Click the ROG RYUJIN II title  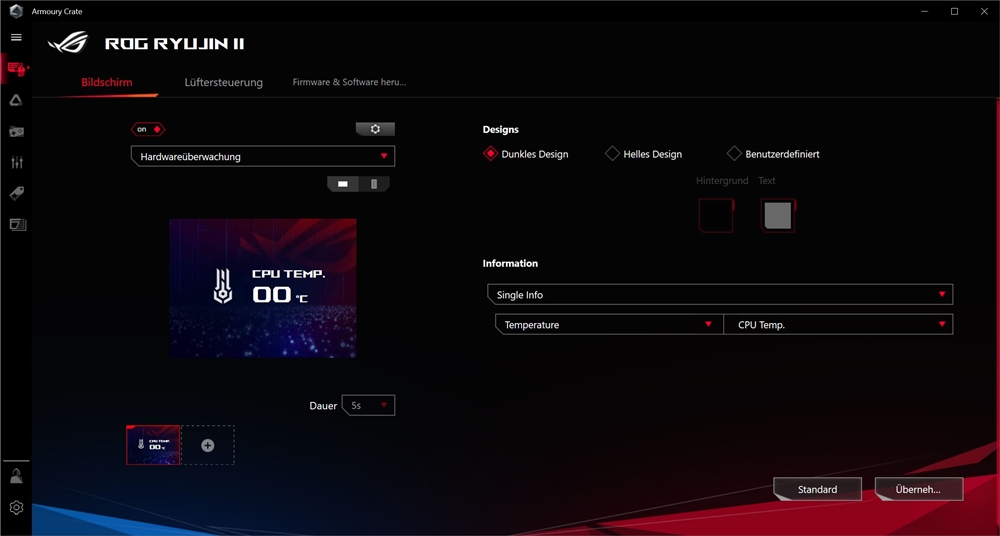[175, 43]
